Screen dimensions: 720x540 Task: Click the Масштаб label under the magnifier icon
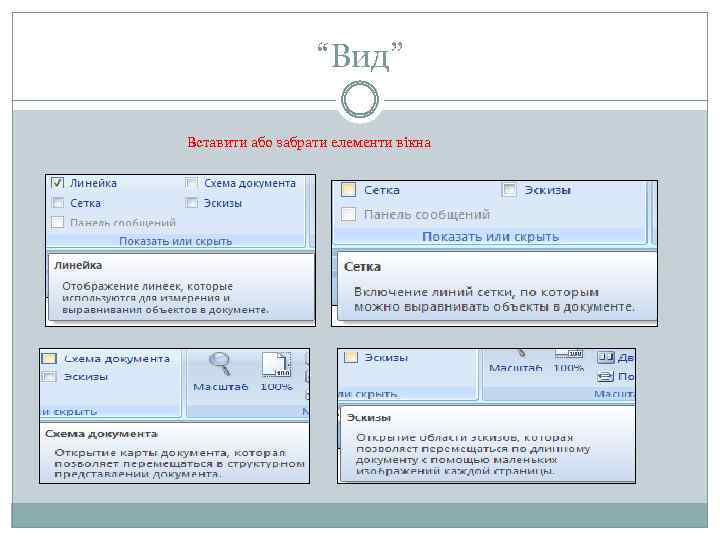click(x=220, y=387)
